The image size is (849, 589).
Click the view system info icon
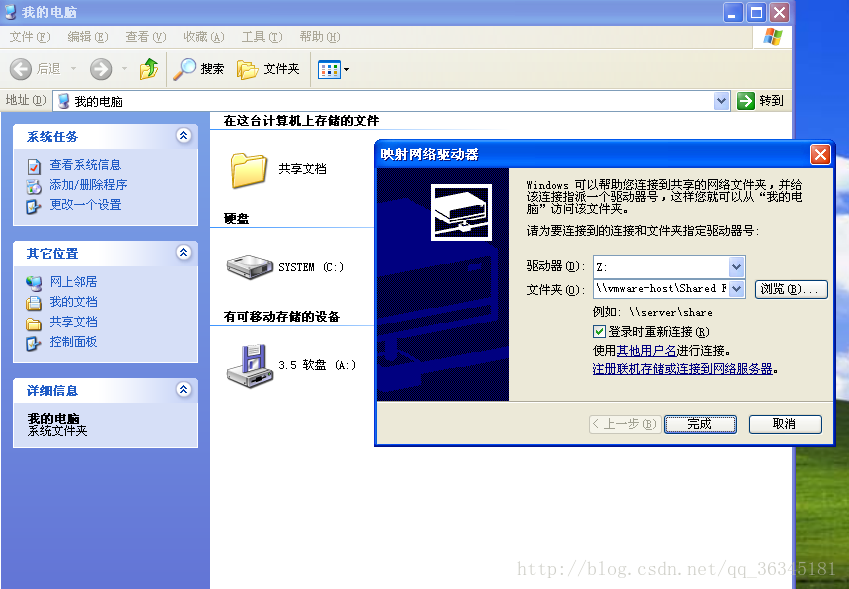coord(34,166)
